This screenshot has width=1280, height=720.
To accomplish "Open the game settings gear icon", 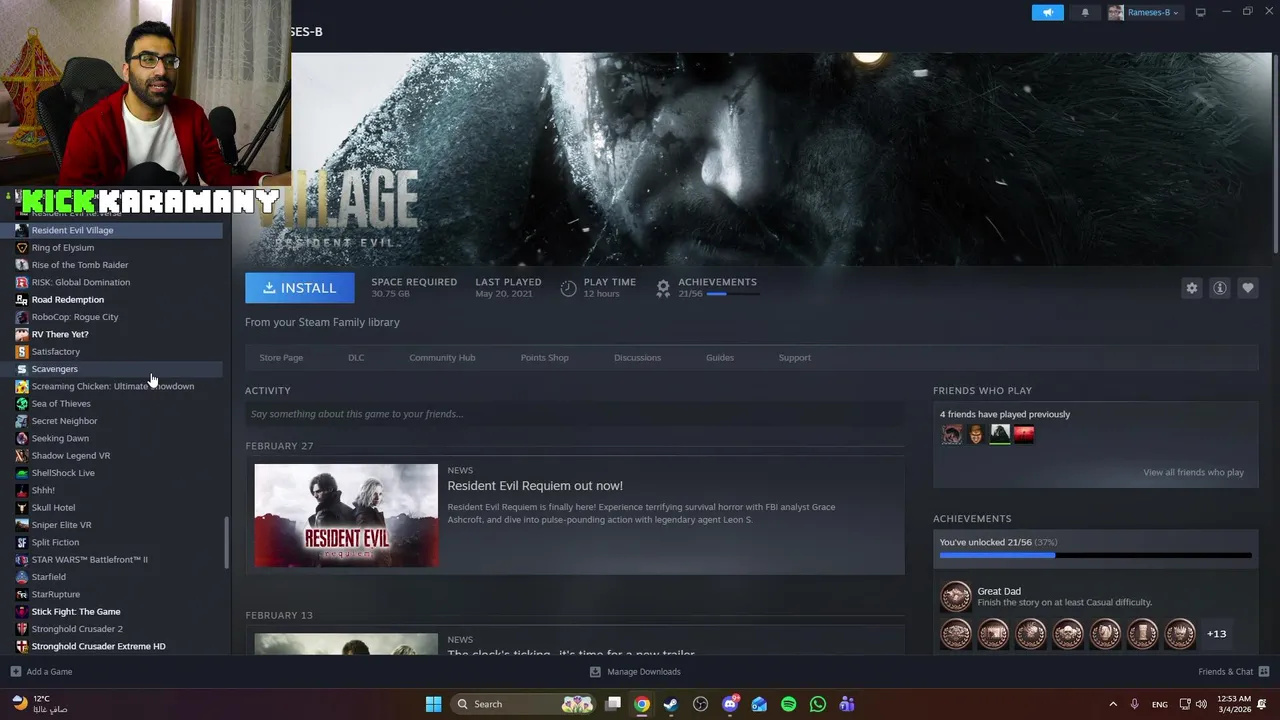I will [1191, 288].
